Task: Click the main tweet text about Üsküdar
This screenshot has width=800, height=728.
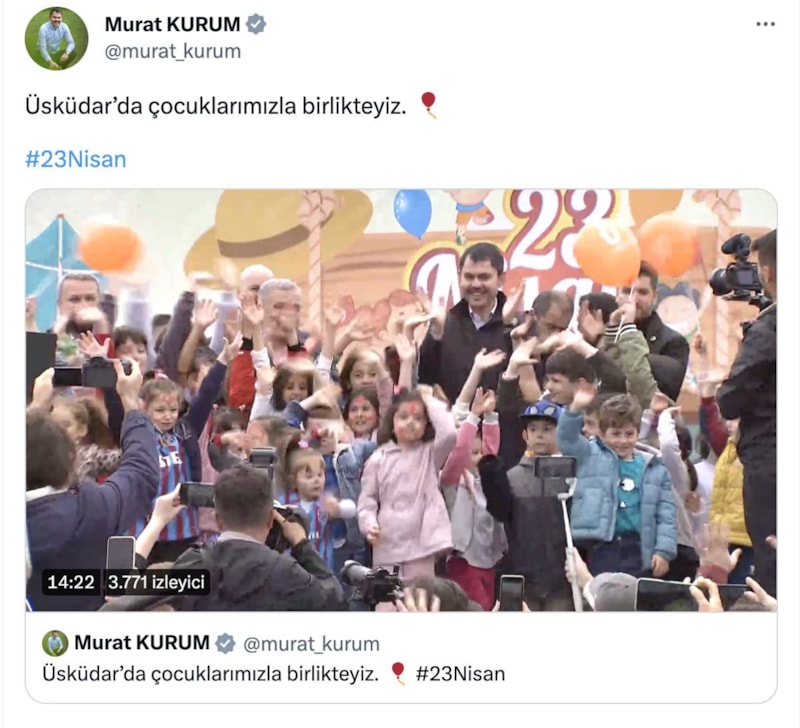Action: click(x=216, y=106)
